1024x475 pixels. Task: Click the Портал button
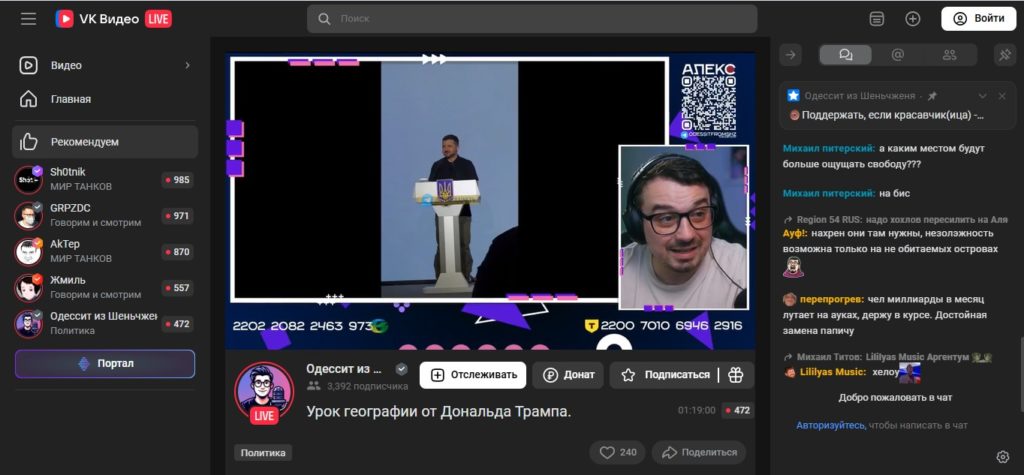point(105,364)
